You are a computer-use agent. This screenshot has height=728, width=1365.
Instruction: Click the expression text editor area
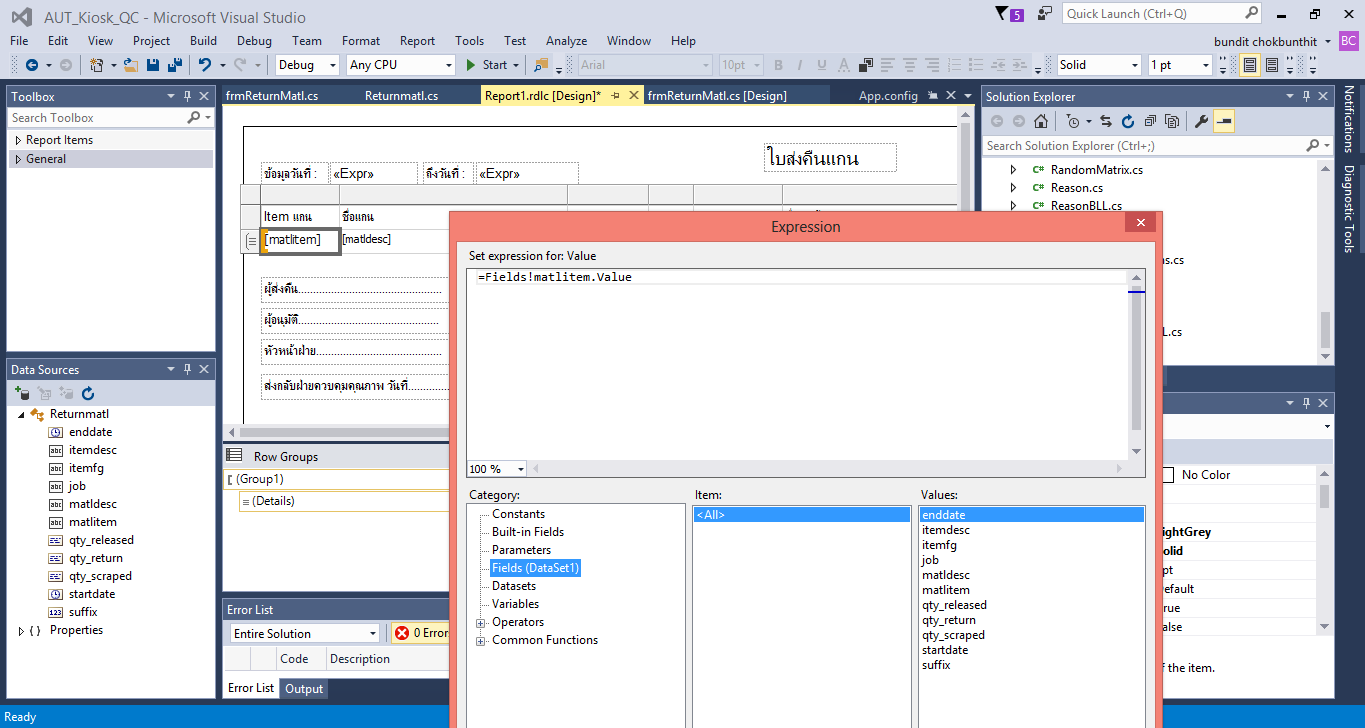coord(798,364)
